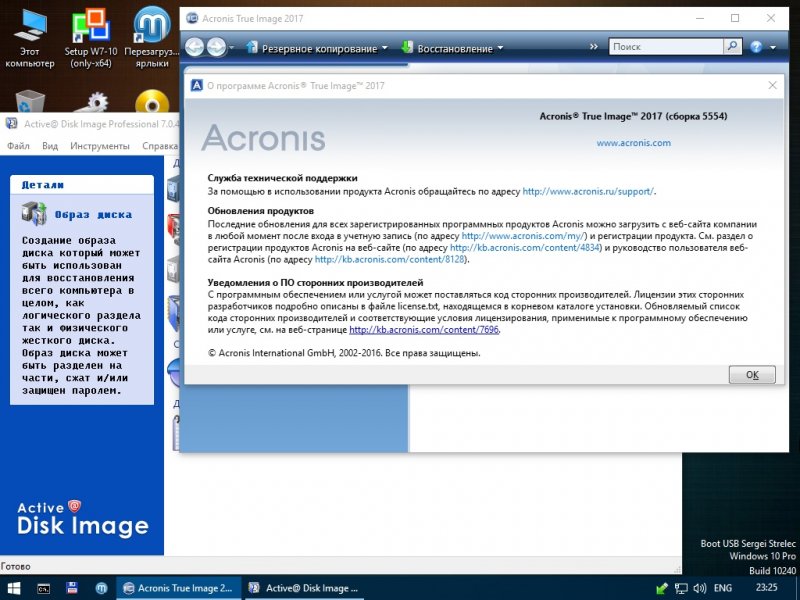Switch to the Acronis True Image taskbar button
The image size is (800, 600).
coord(179,588)
